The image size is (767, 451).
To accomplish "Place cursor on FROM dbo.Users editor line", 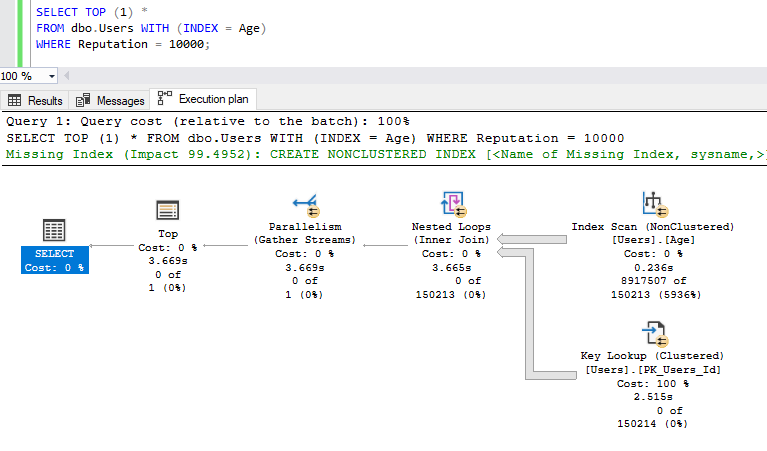I will (x=150, y=28).
